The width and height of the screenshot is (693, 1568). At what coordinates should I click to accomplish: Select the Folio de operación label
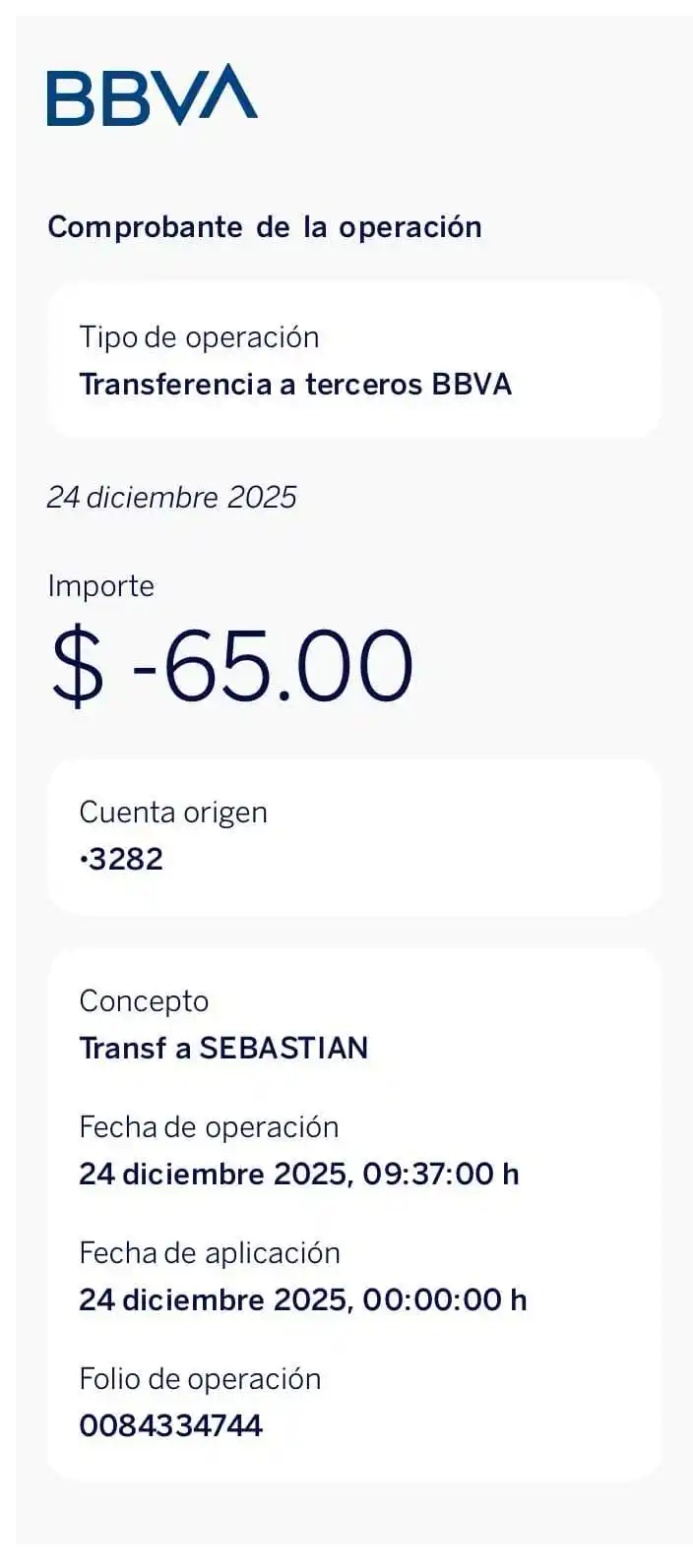pos(200,1379)
